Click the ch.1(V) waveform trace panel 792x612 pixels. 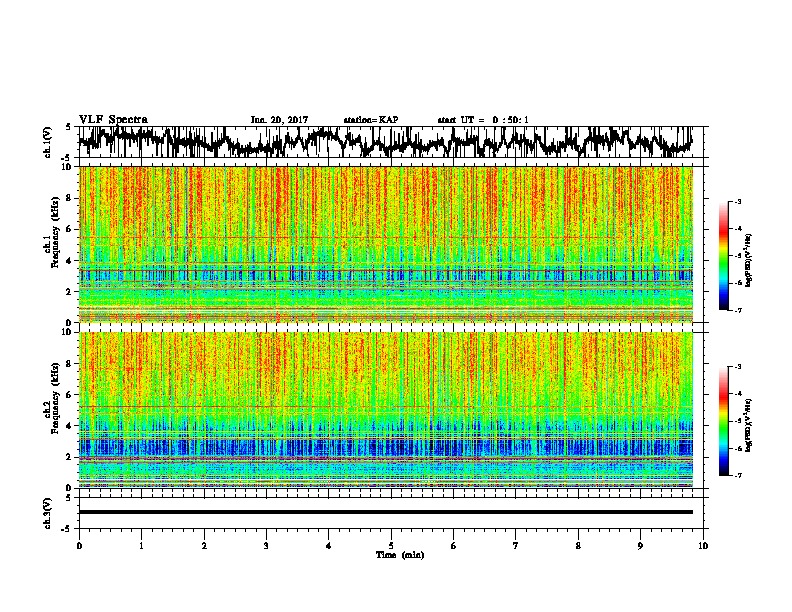(390, 142)
